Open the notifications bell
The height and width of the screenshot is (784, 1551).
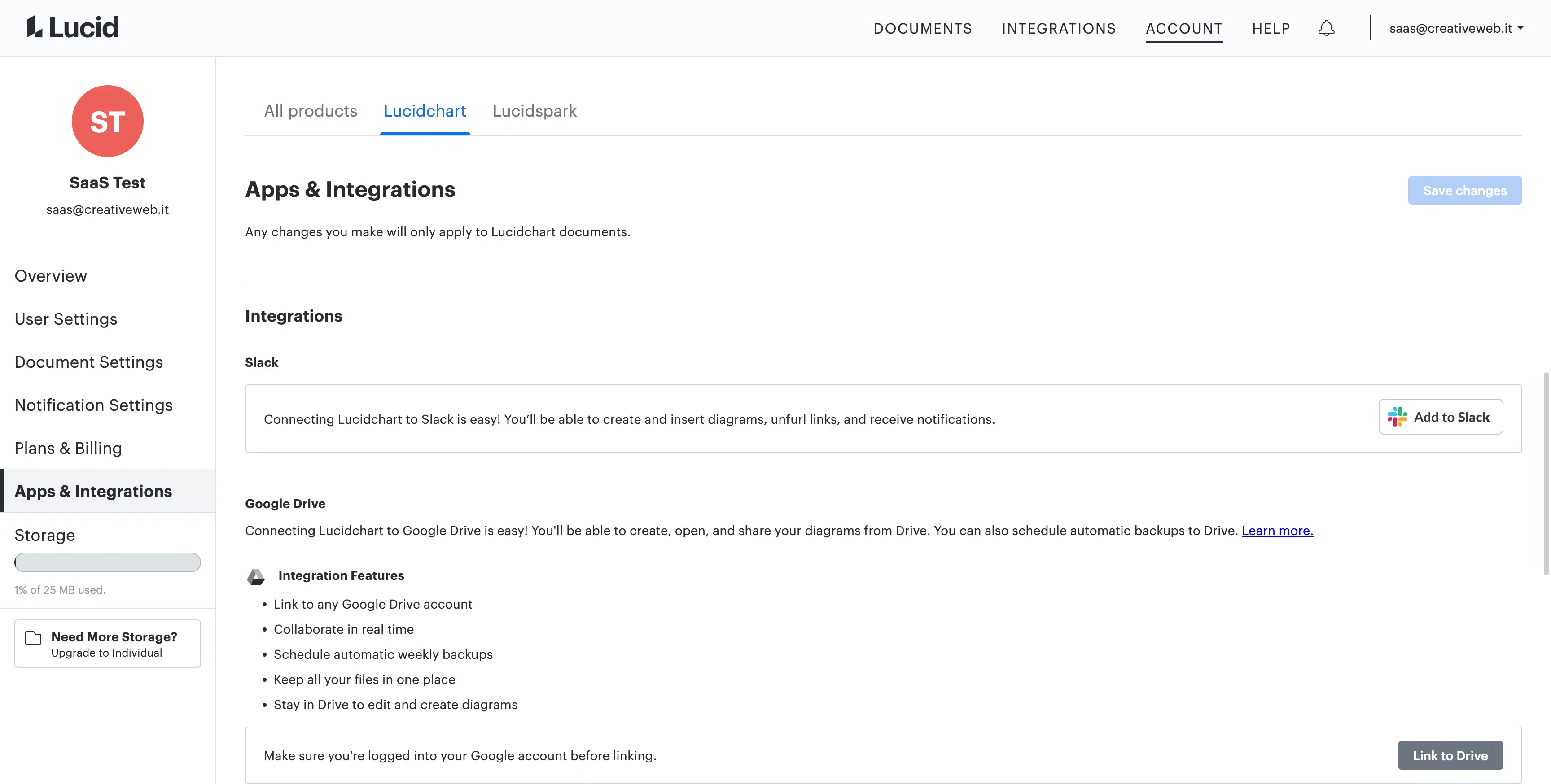1327,28
